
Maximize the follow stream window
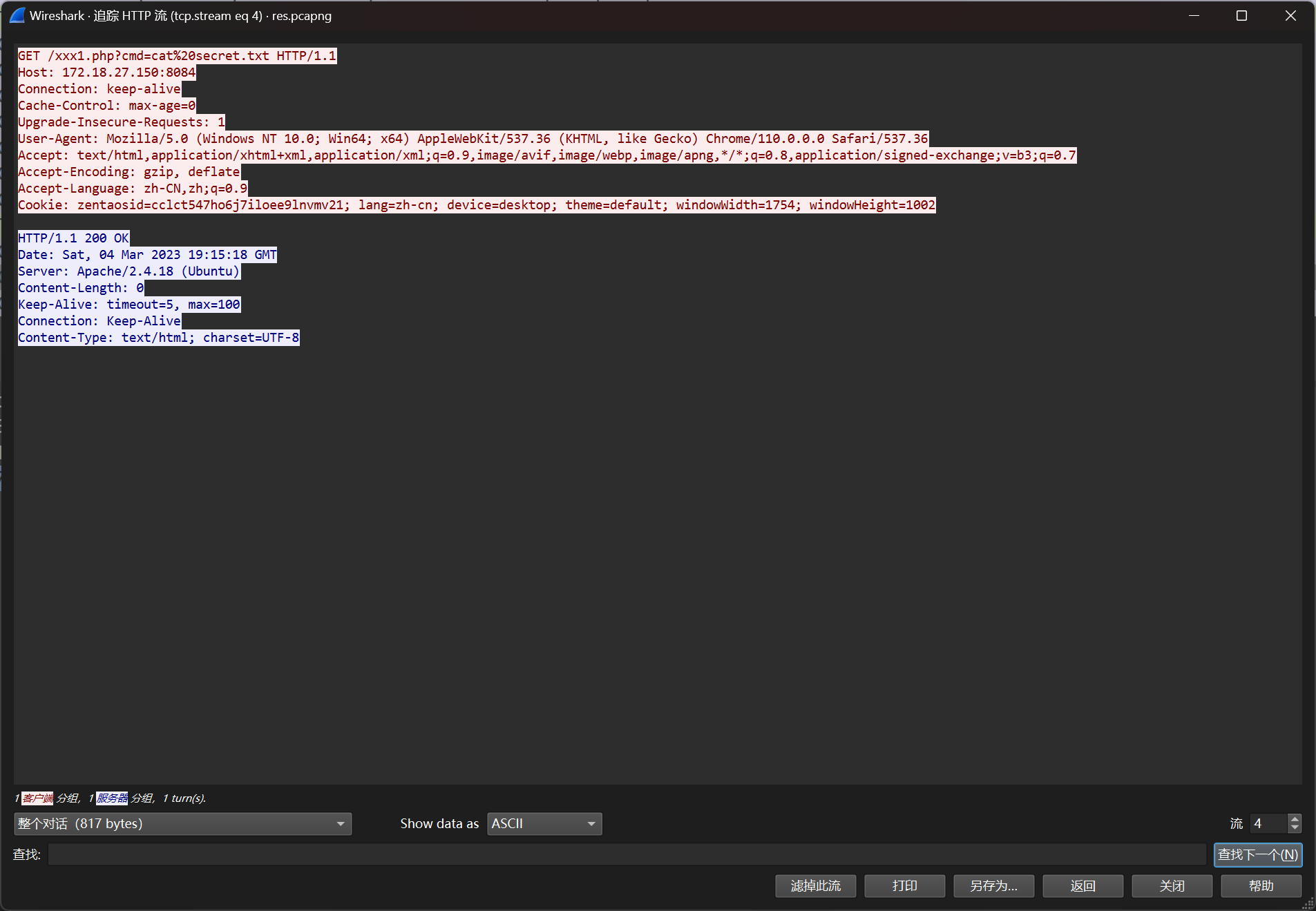(1241, 15)
